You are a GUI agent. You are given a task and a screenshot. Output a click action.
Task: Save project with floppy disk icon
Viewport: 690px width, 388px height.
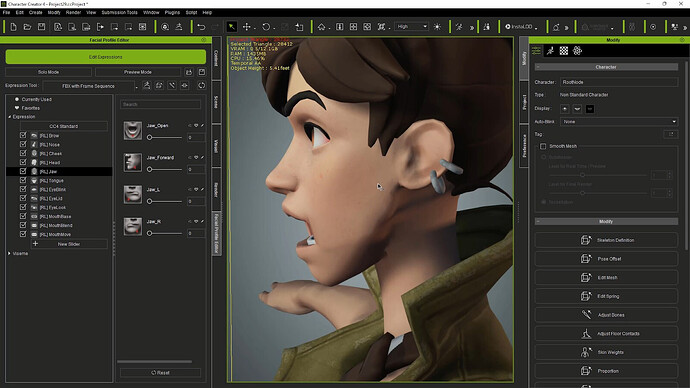41,27
